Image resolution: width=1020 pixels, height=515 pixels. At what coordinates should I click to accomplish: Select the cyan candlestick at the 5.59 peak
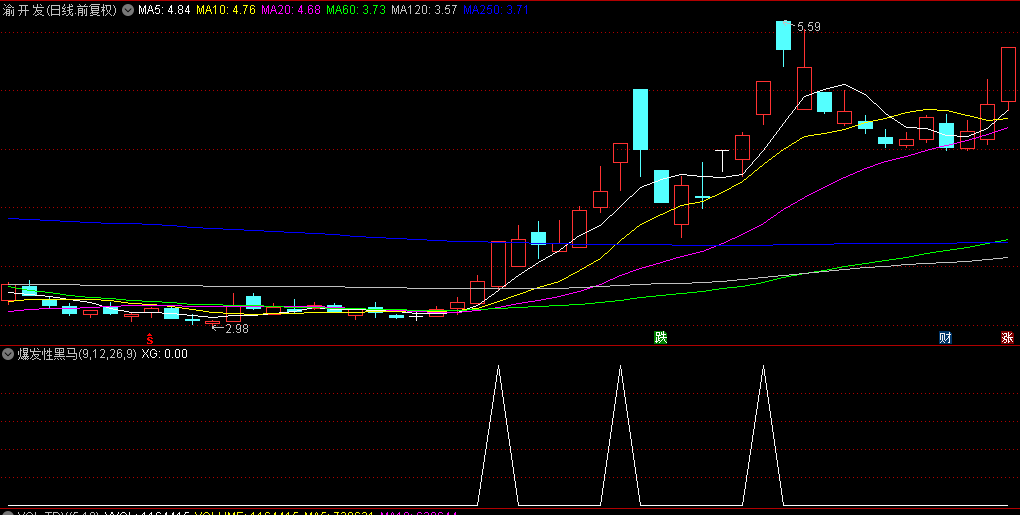(783, 36)
